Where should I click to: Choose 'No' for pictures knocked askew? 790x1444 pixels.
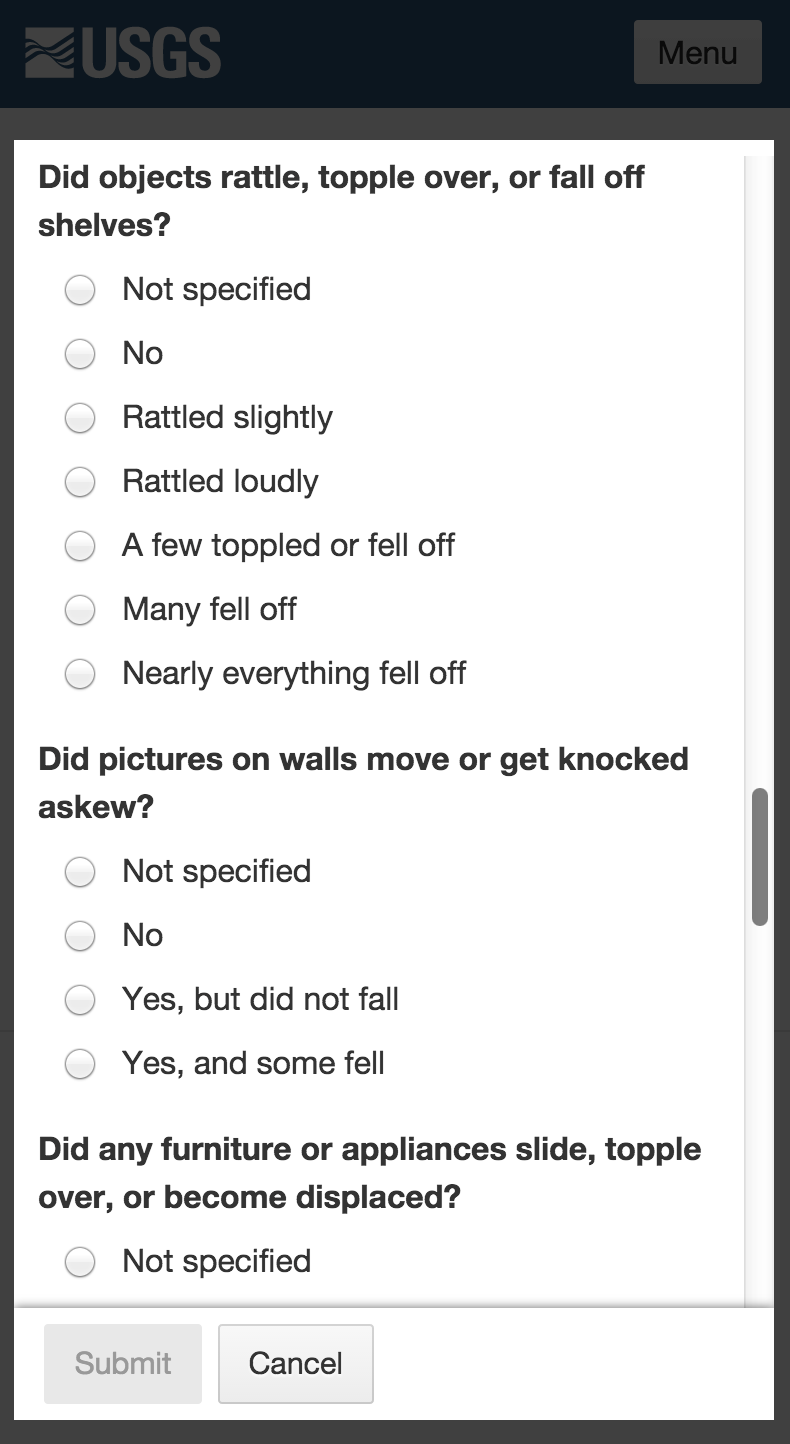coord(80,936)
